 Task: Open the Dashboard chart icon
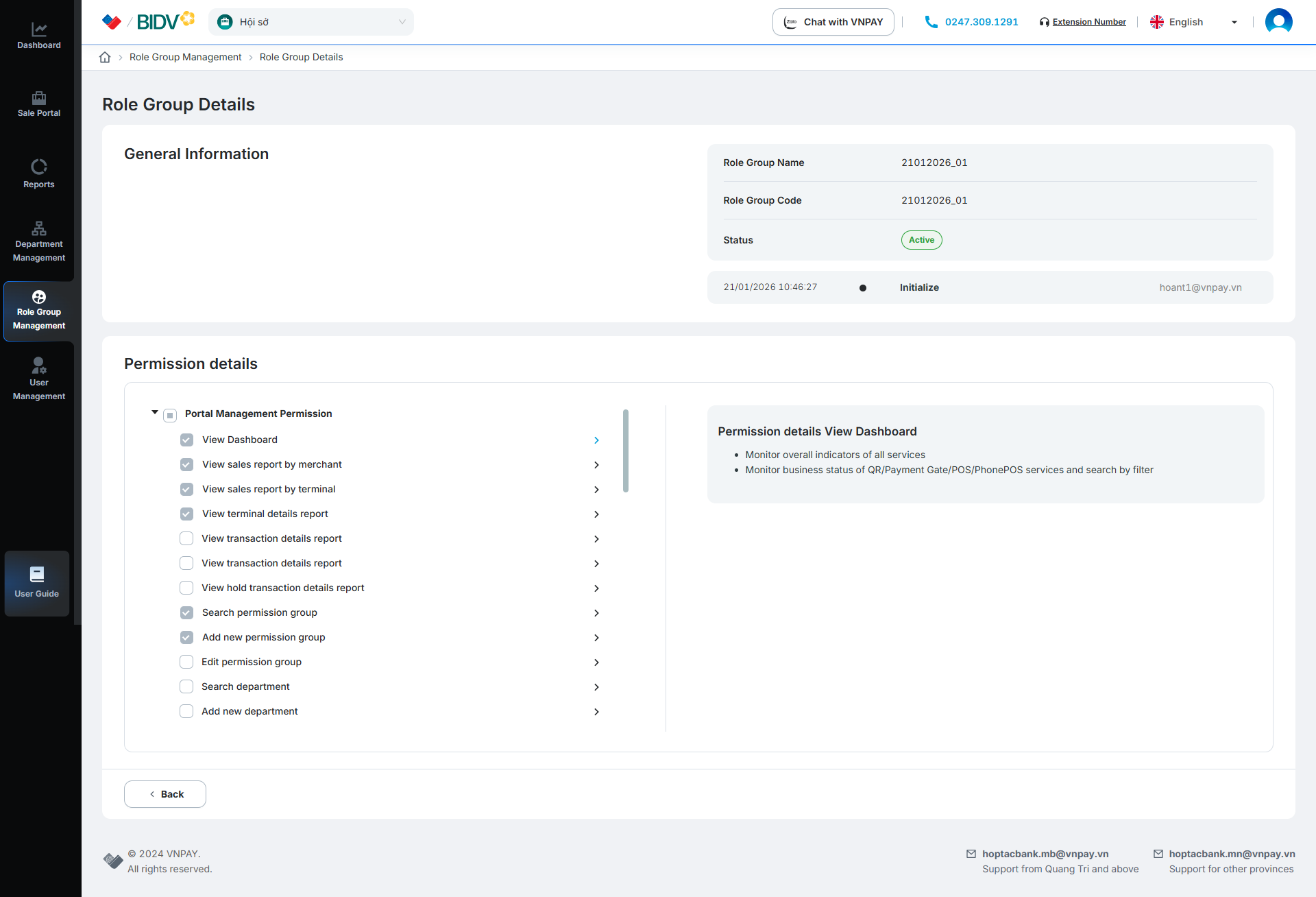click(39, 29)
